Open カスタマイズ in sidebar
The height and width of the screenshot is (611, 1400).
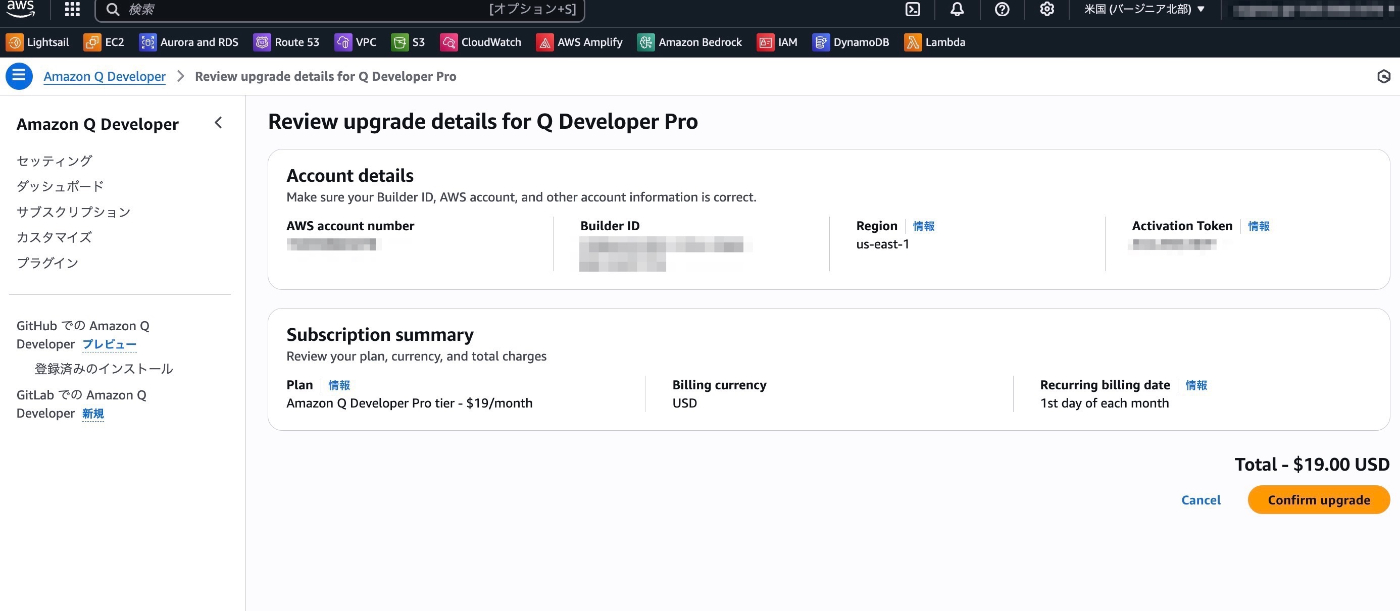54,237
